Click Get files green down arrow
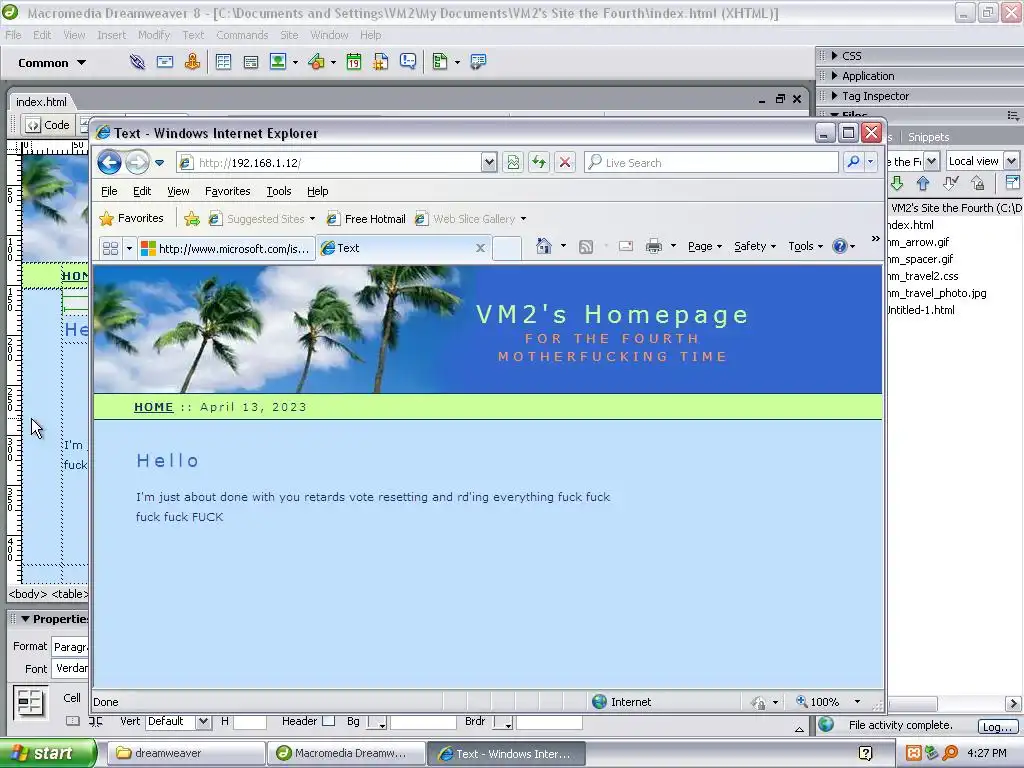The height and width of the screenshot is (768, 1024). [x=897, y=184]
